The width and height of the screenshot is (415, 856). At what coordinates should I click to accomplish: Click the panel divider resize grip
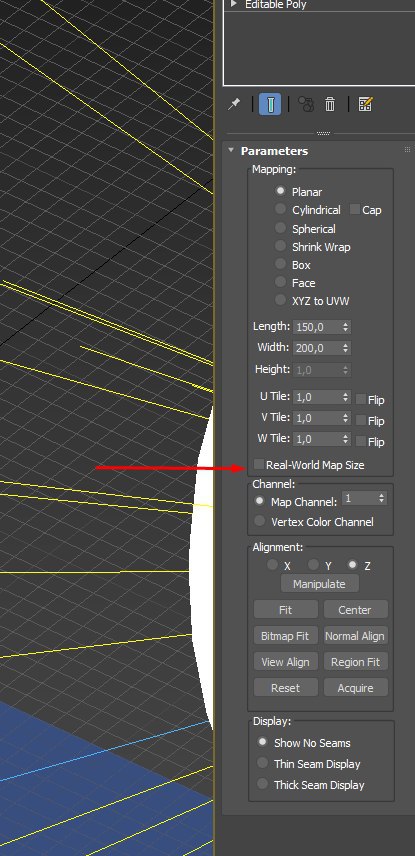(x=323, y=133)
